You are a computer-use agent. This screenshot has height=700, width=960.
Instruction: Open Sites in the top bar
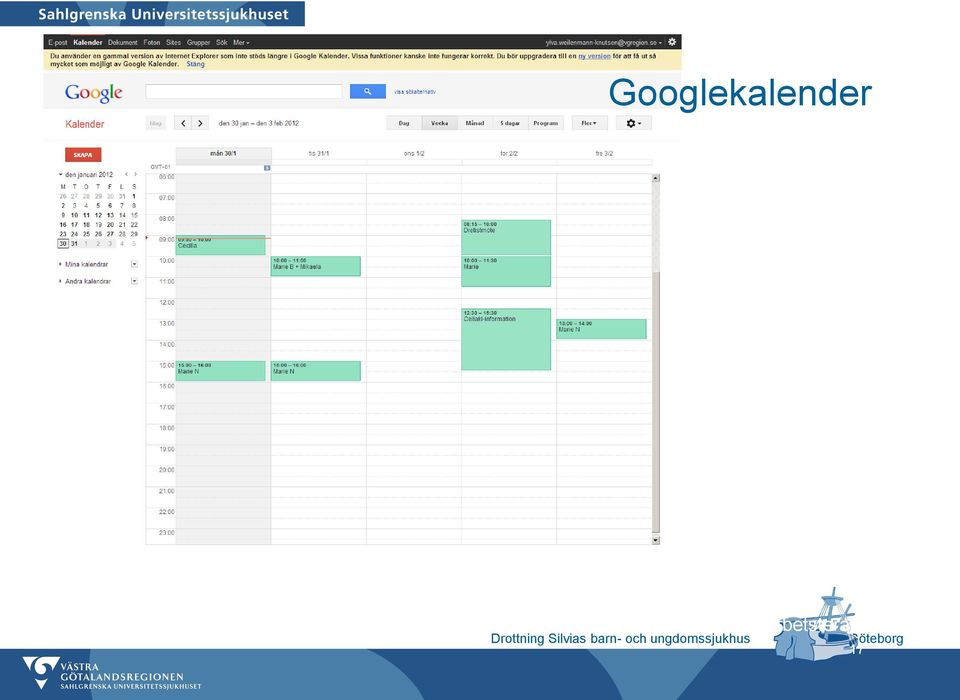coord(173,43)
